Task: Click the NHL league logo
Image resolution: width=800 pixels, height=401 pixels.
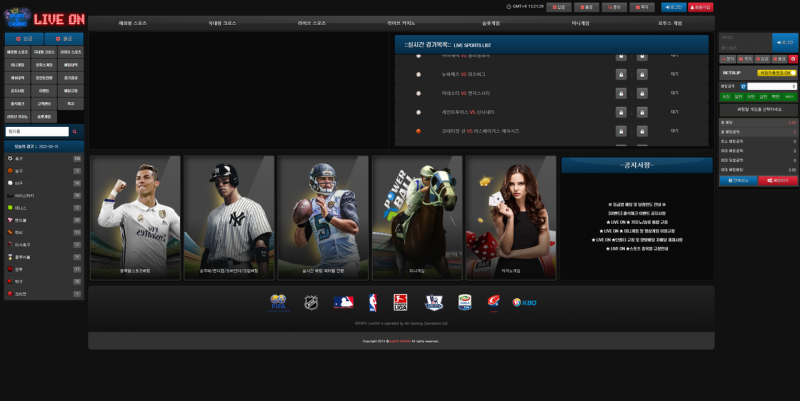Action: click(x=311, y=301)
